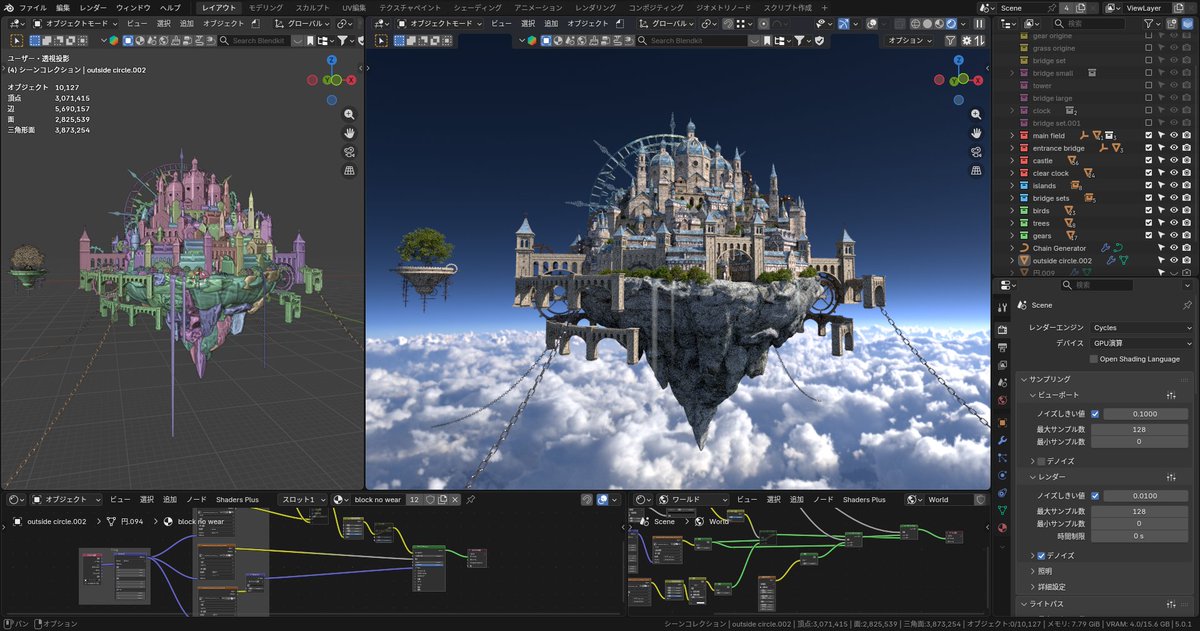Viewport: 1200px width, 631px height.
Task: Open the Output properties tab
Action: [1002, 347]
